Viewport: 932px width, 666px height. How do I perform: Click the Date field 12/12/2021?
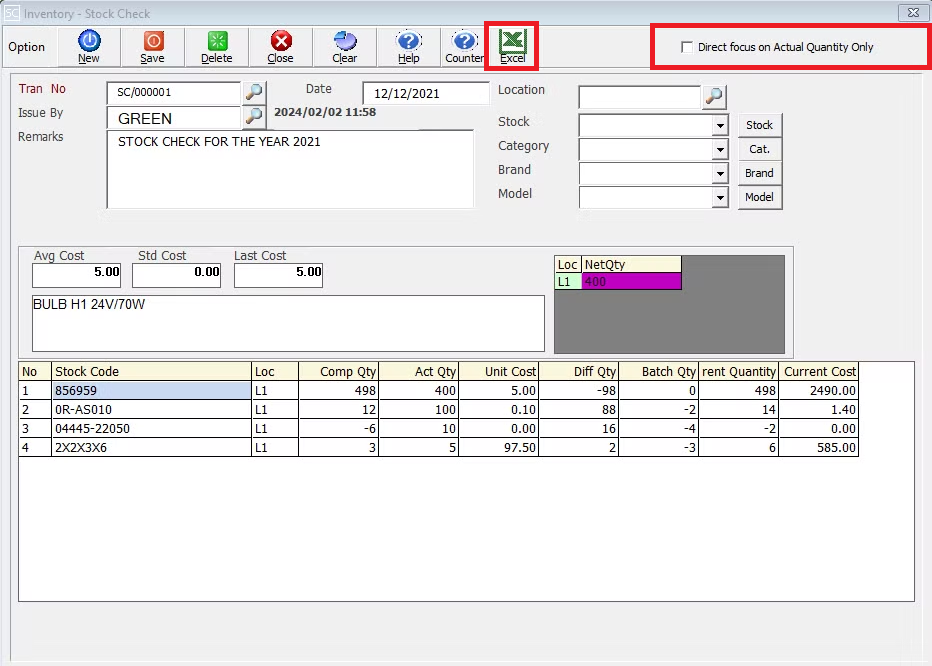pos(425,93)
